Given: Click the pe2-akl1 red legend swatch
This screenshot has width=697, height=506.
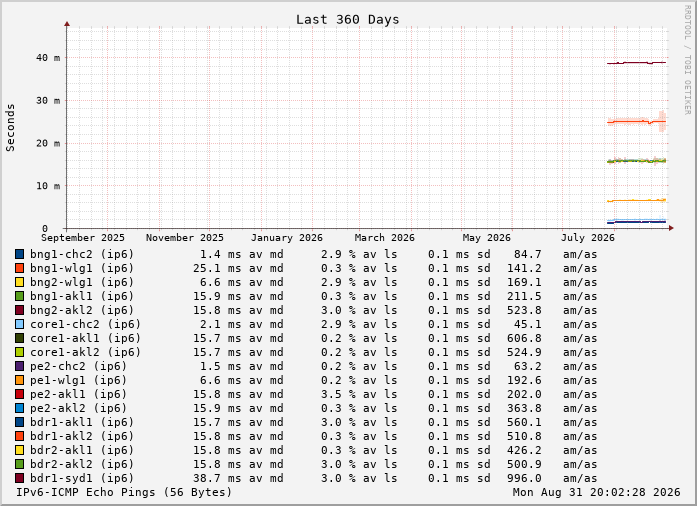Looking at the screenshot, I should point(20,394).
